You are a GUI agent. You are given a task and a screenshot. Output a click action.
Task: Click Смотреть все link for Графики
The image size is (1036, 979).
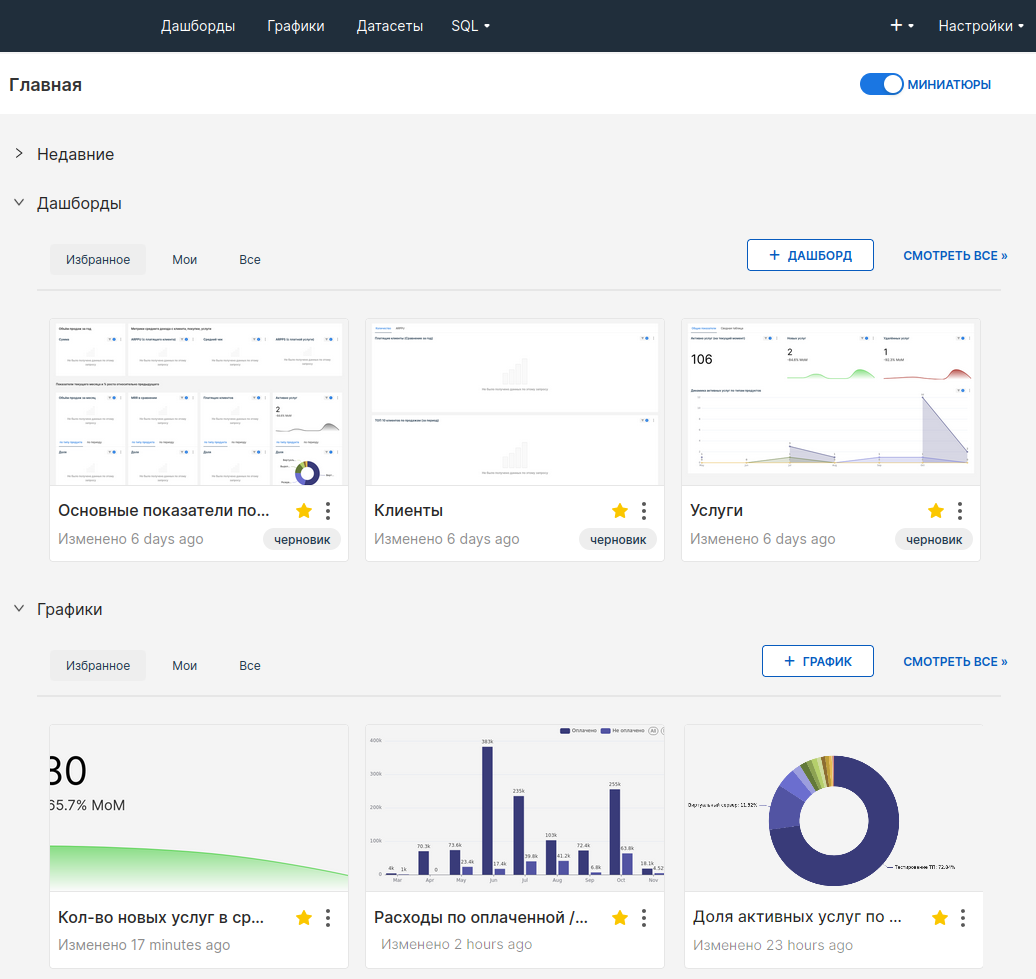(x=955, y=661)
